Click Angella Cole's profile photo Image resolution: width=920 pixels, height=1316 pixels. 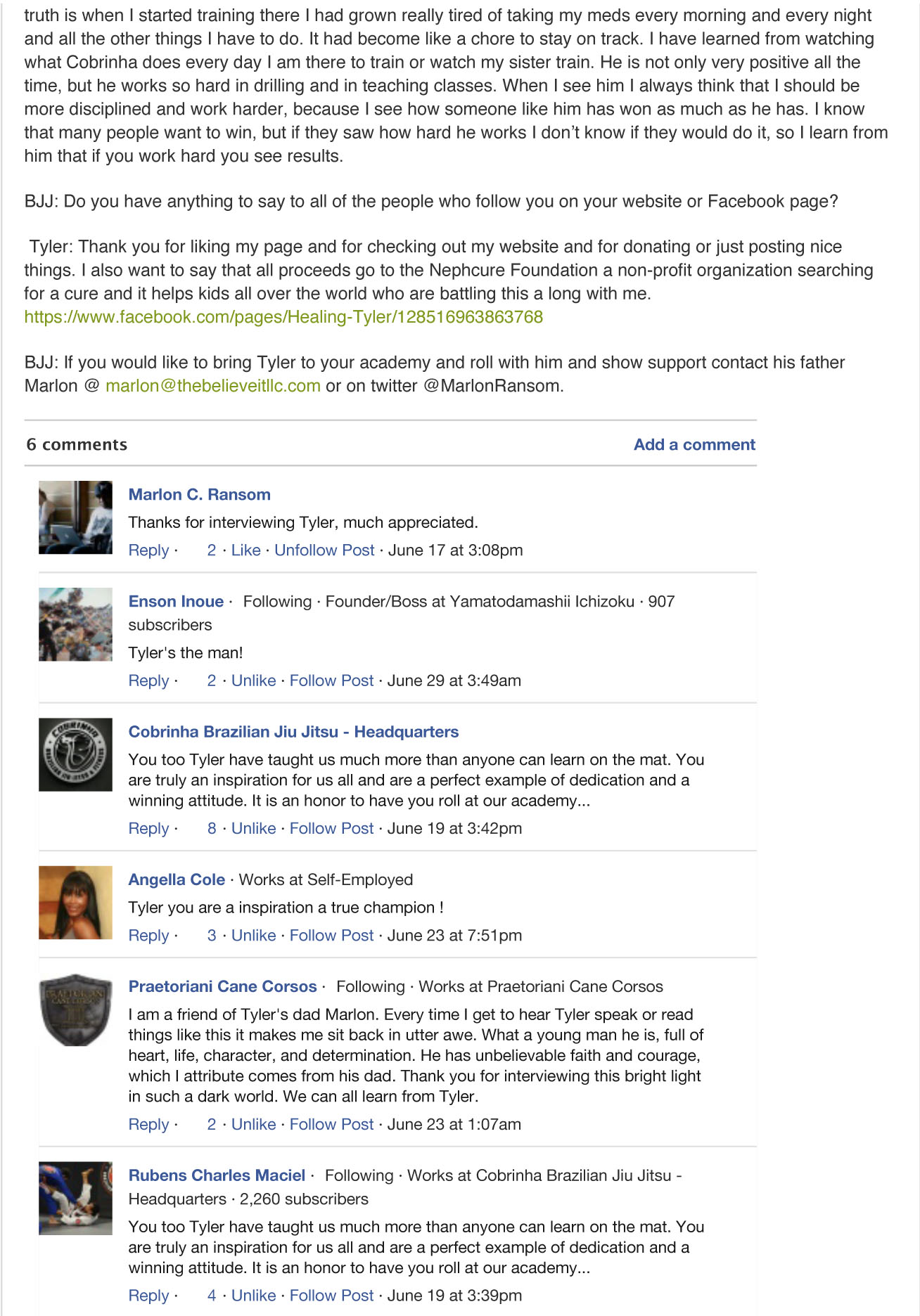click(75, 903)
